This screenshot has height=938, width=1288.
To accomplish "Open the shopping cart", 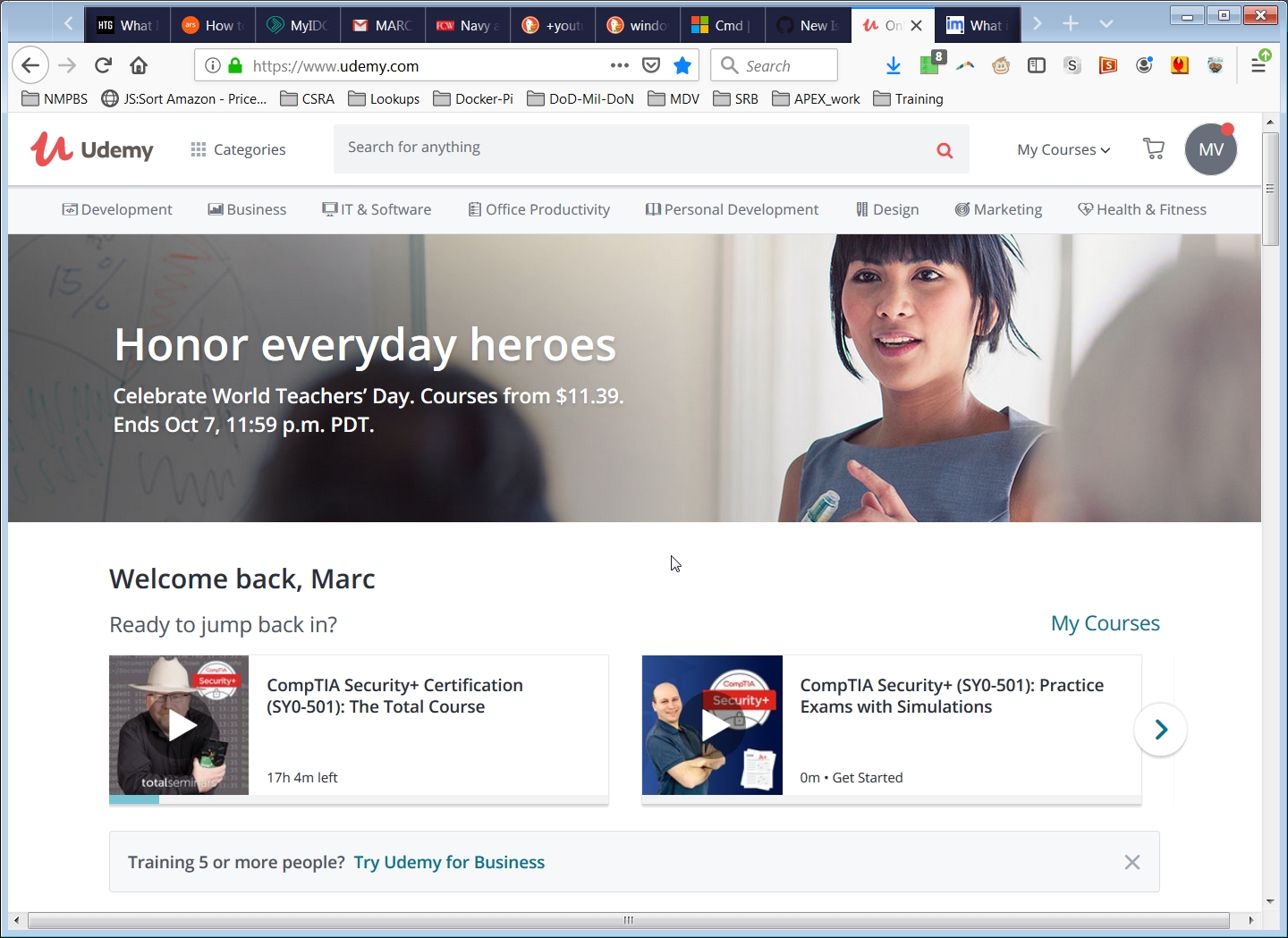I will [x=1154, y=148].
